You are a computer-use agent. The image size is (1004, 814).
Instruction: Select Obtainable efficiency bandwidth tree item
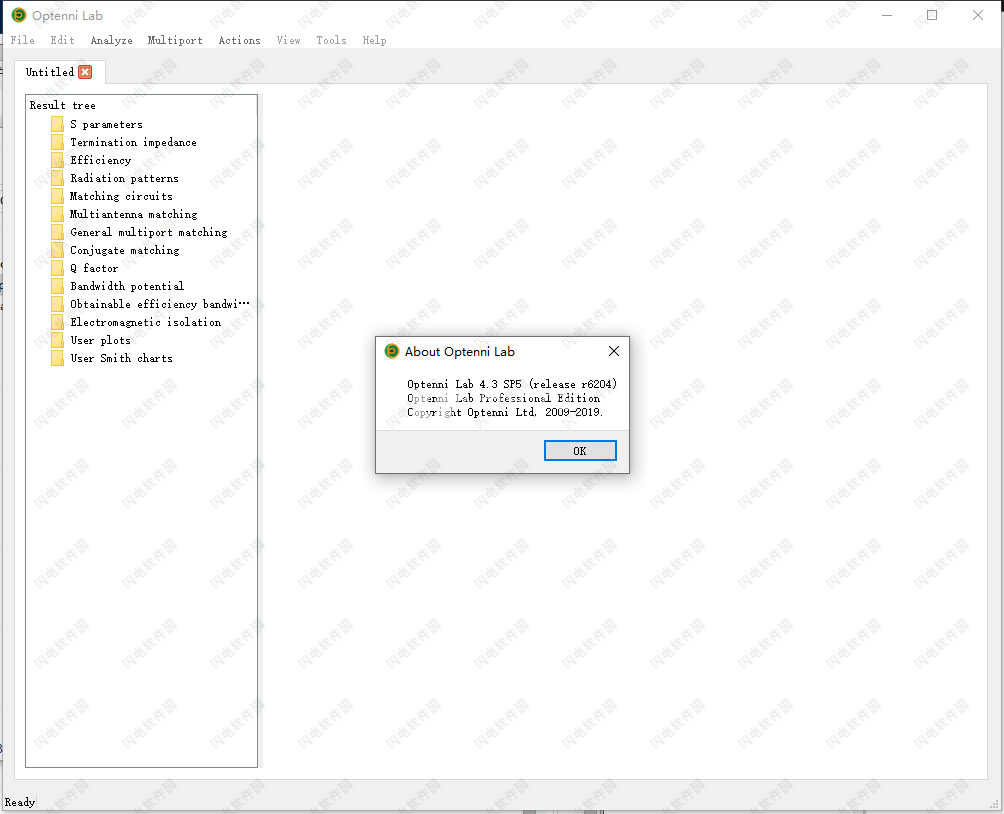(159, 304)
